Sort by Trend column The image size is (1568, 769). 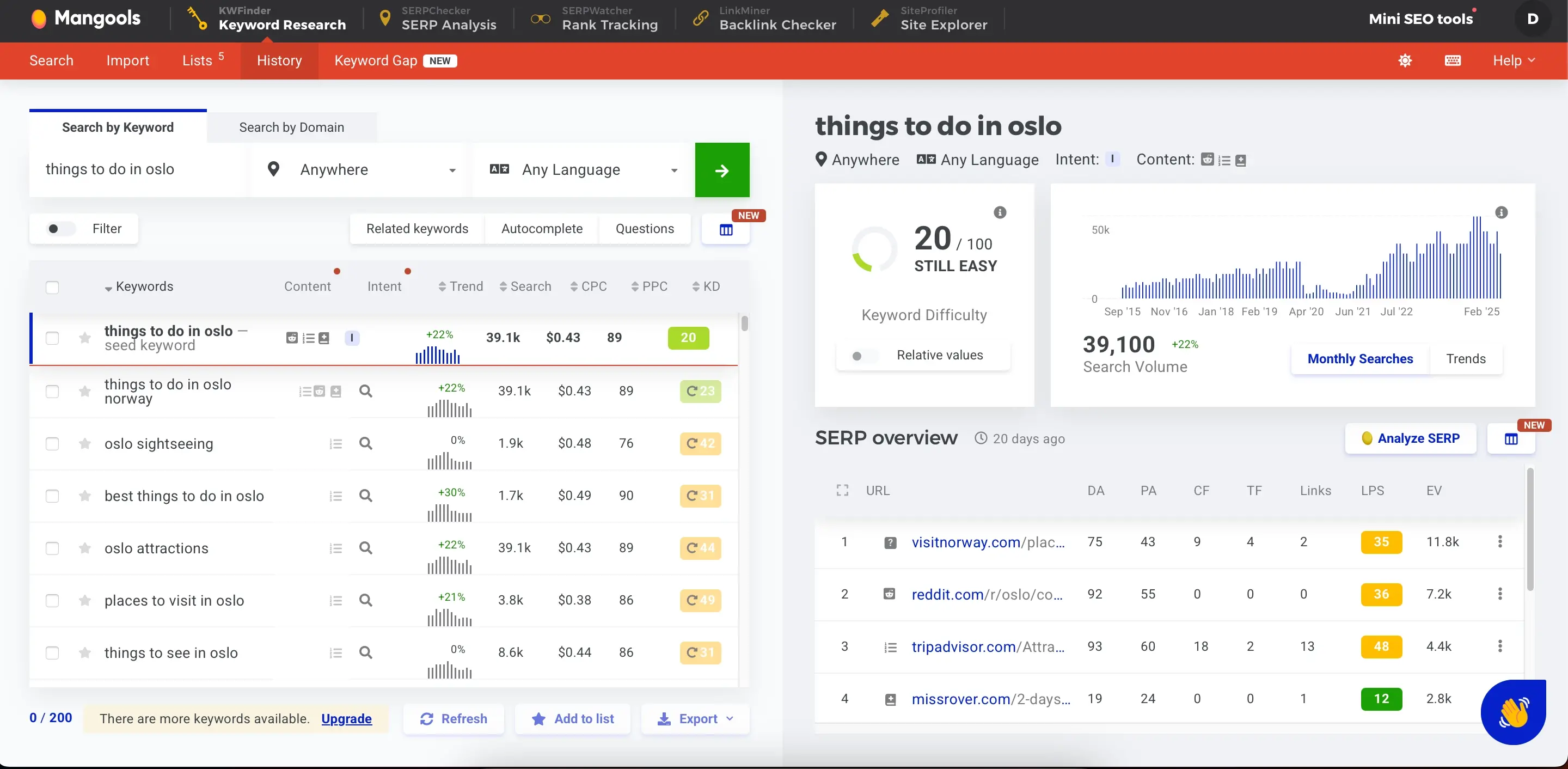click(461, 286)
